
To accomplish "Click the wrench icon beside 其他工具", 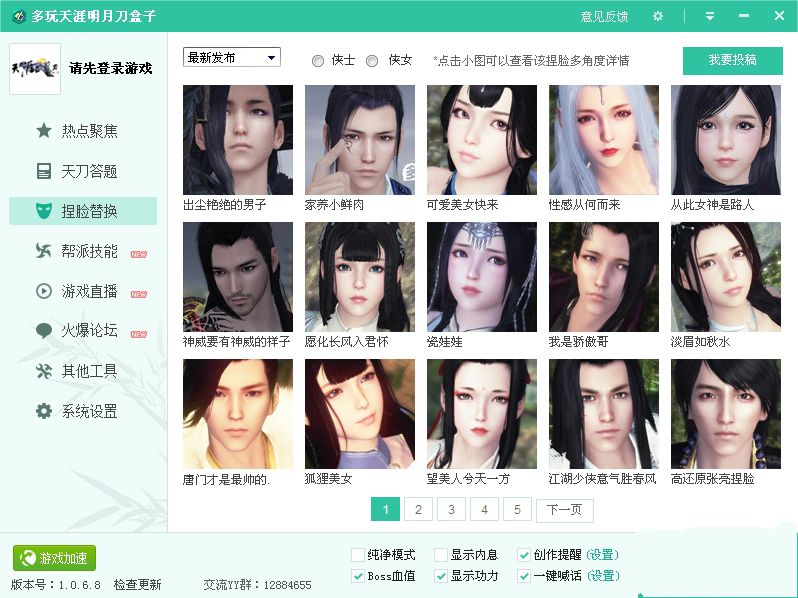I will (x=44, y=371).
